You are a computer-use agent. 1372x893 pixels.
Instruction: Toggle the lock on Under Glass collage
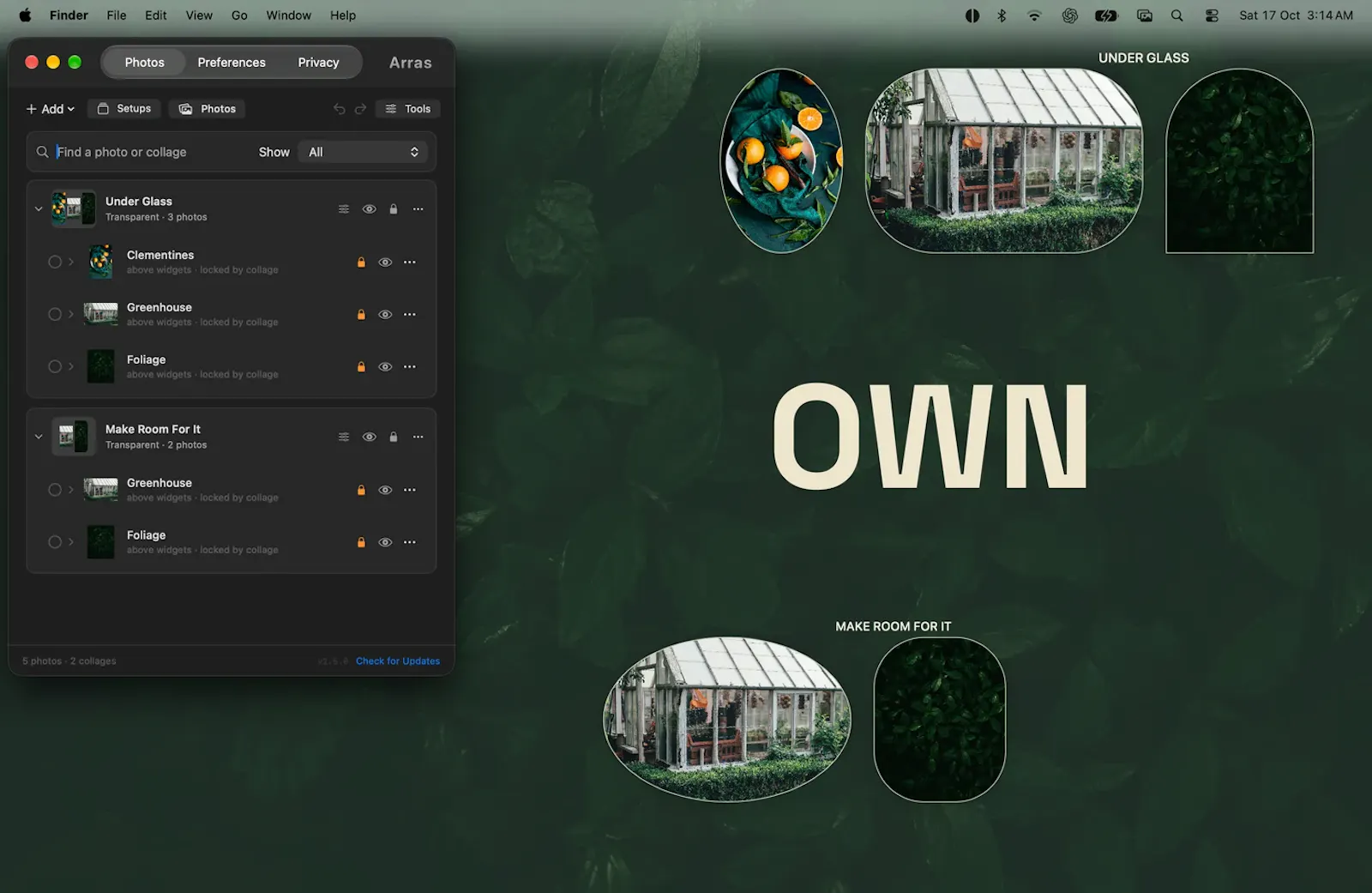click(x=394, y=209)
